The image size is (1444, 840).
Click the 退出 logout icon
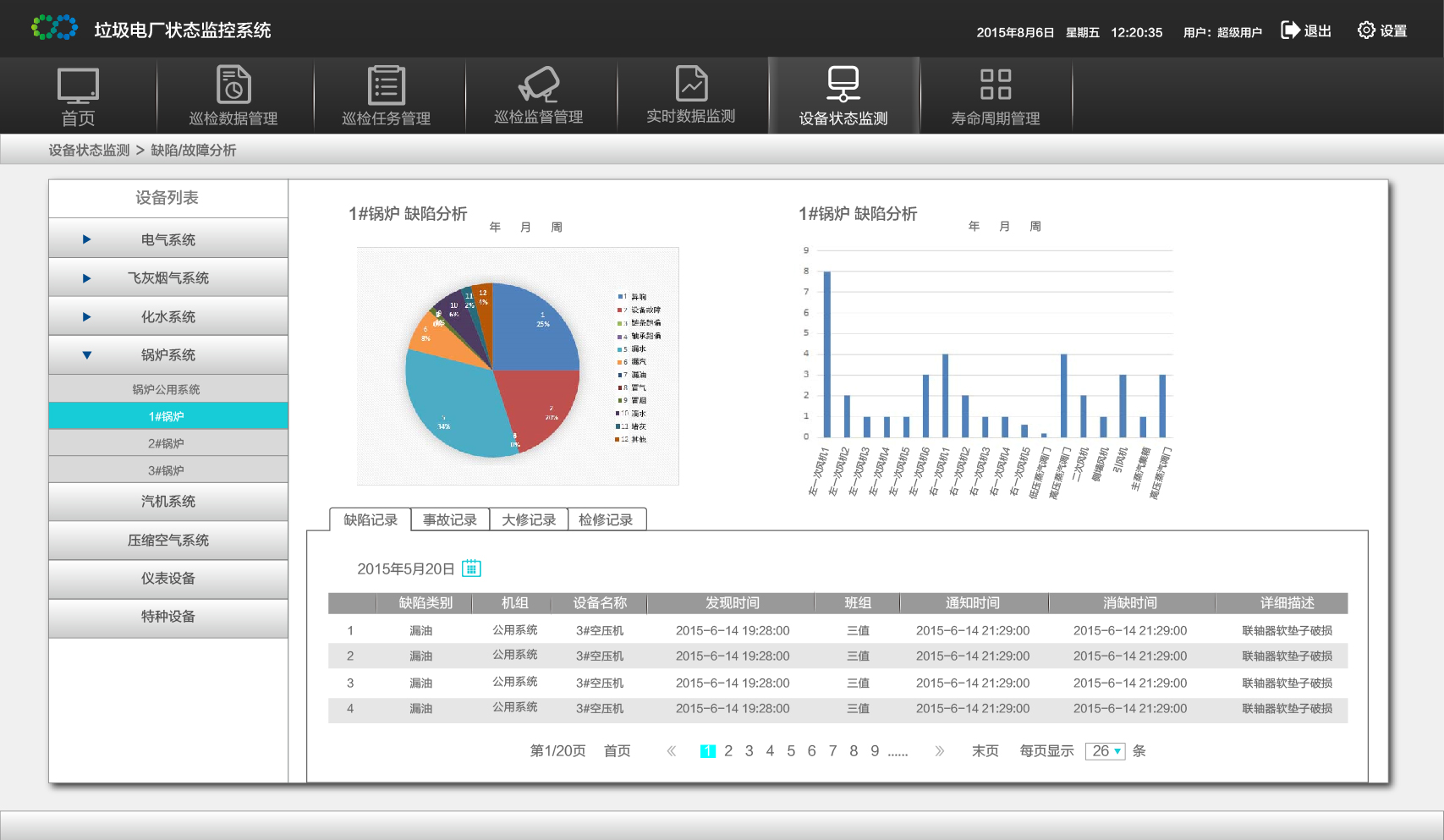pos(1290,30)
